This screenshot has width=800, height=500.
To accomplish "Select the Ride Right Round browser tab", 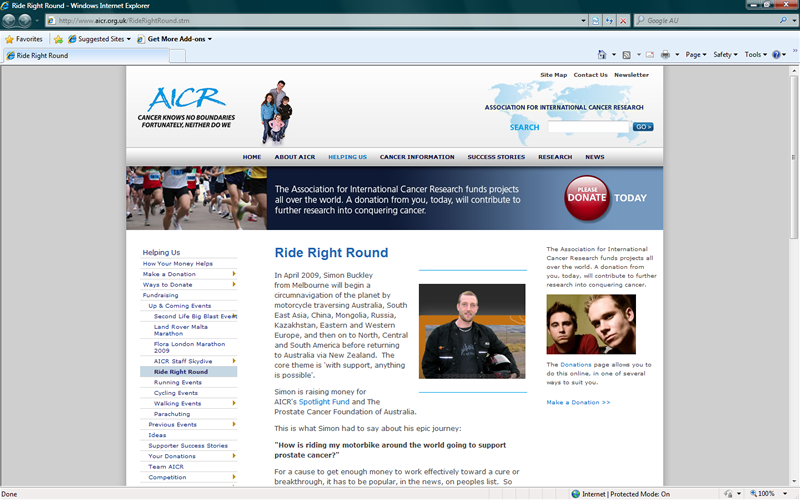I will (x=87, y=56).
